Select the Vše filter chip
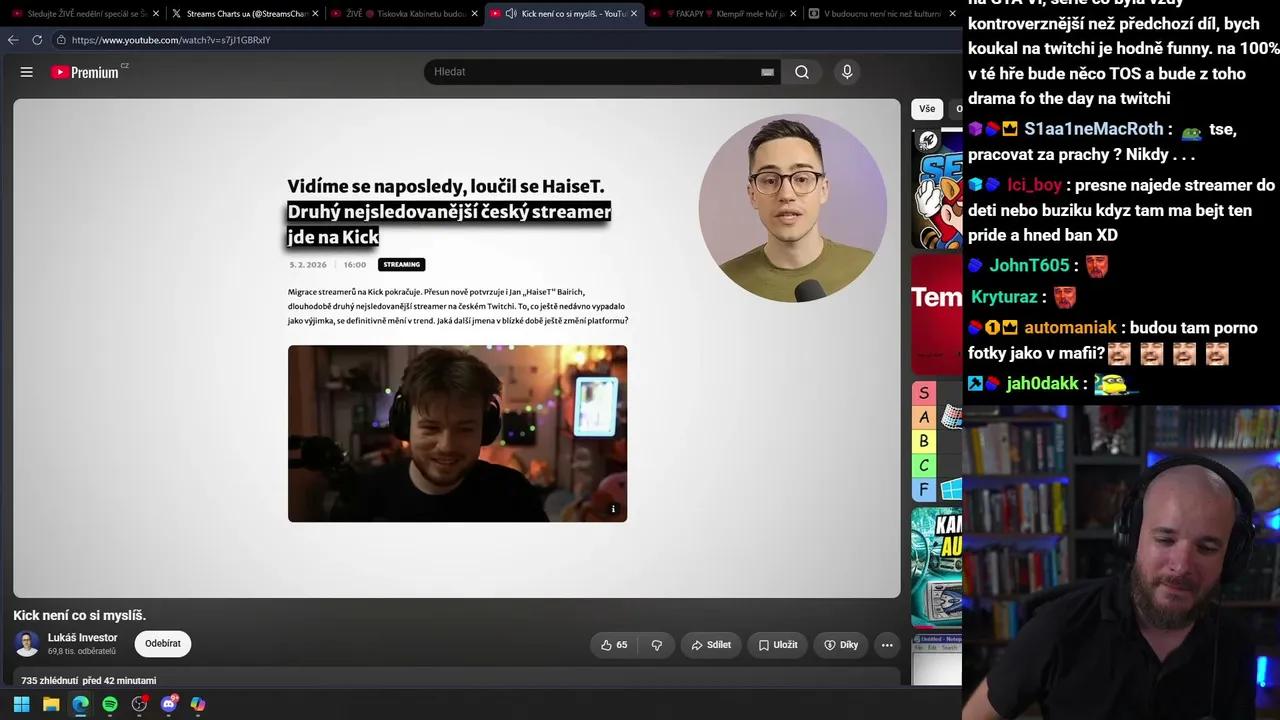The height and width of the screenshot is (720, 1280). [927, 109]
